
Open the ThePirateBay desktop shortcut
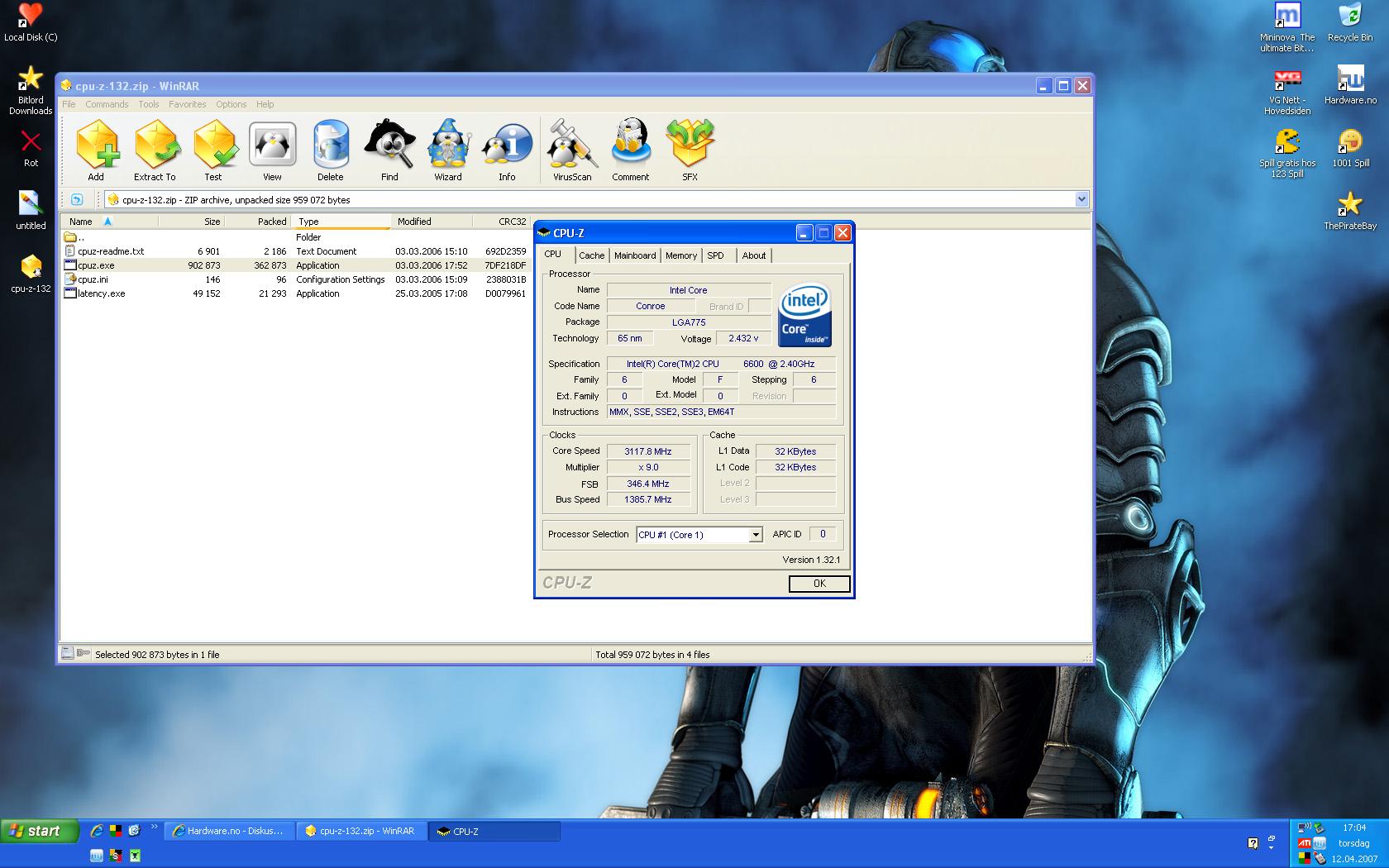[x=1350, y=211]
